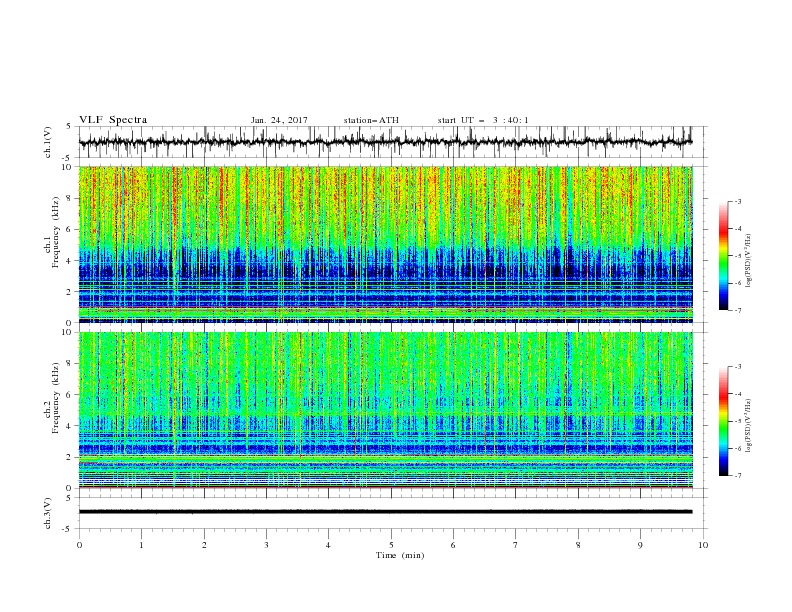Click time-axis tick label "7"
The width and height of the screenshot is (792, 612).
(516, 545)
